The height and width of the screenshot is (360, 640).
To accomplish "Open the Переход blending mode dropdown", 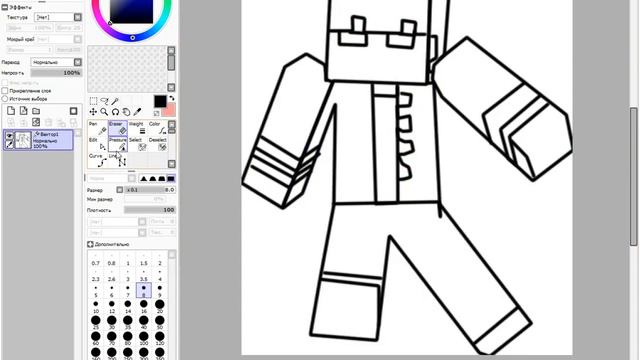I will click(x=78, y=62).
